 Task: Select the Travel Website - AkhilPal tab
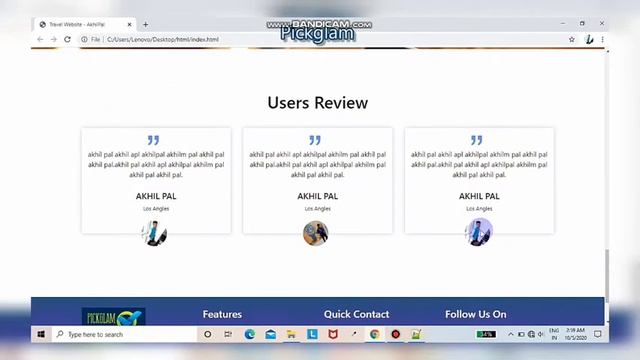[x=85, y=24]
